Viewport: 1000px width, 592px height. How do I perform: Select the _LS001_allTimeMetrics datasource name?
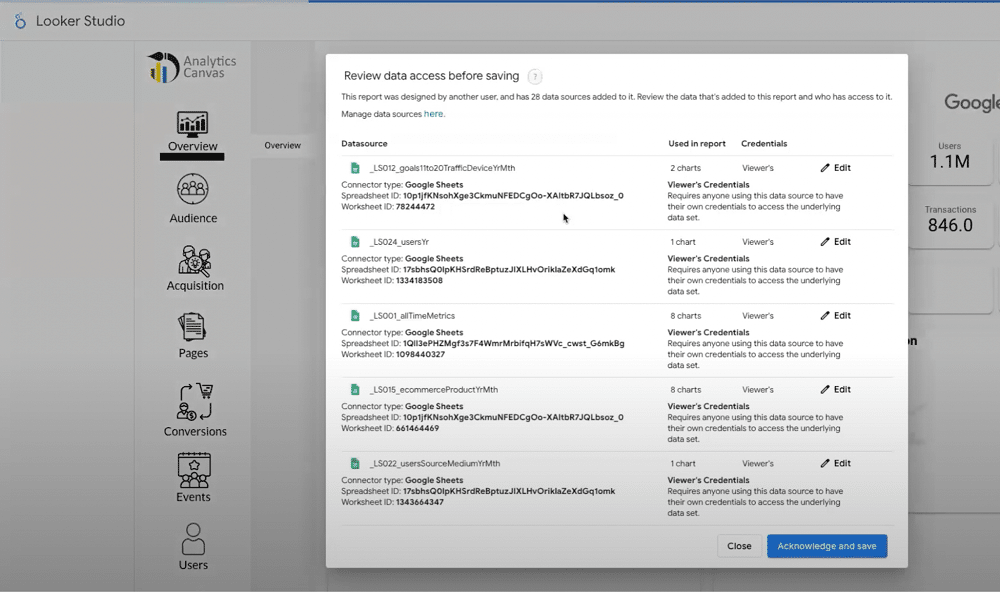tap(412, 316)
